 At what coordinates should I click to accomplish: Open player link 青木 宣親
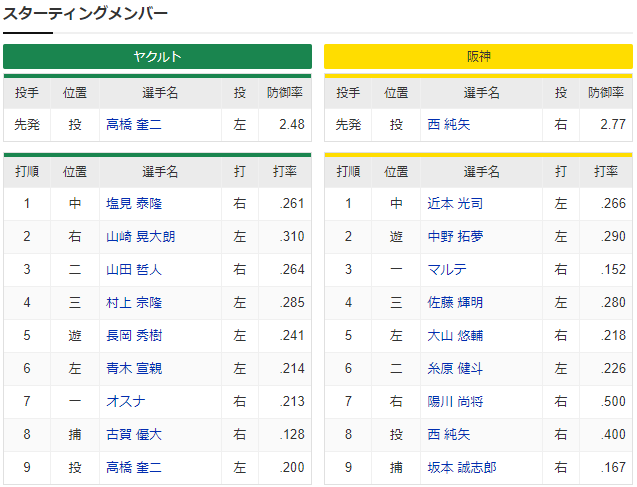coord(134,368)
